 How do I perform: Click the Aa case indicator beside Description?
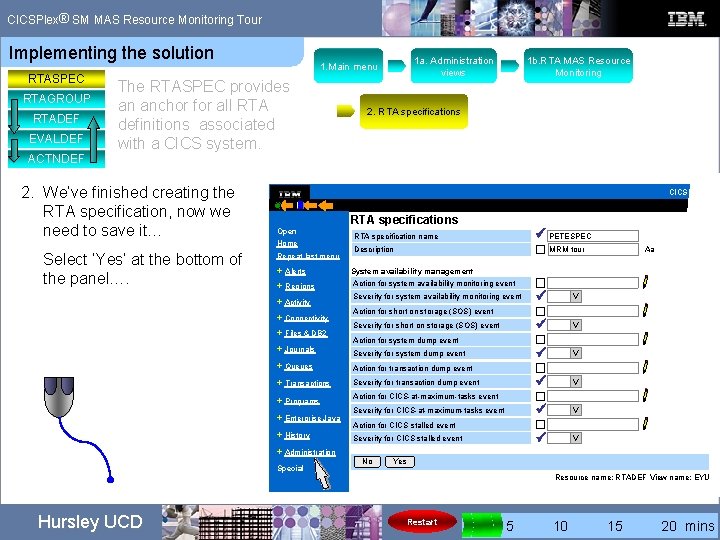pos(649,249)
